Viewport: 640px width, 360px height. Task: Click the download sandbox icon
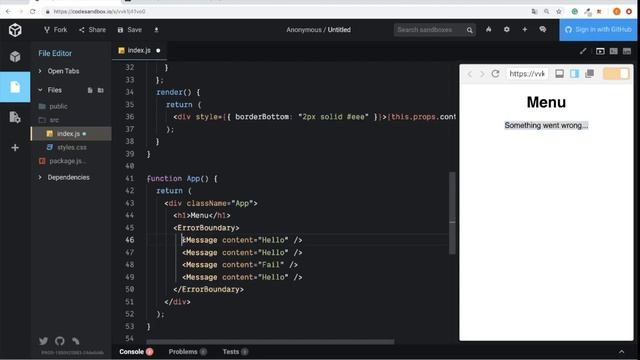click(x=156, y=30)
